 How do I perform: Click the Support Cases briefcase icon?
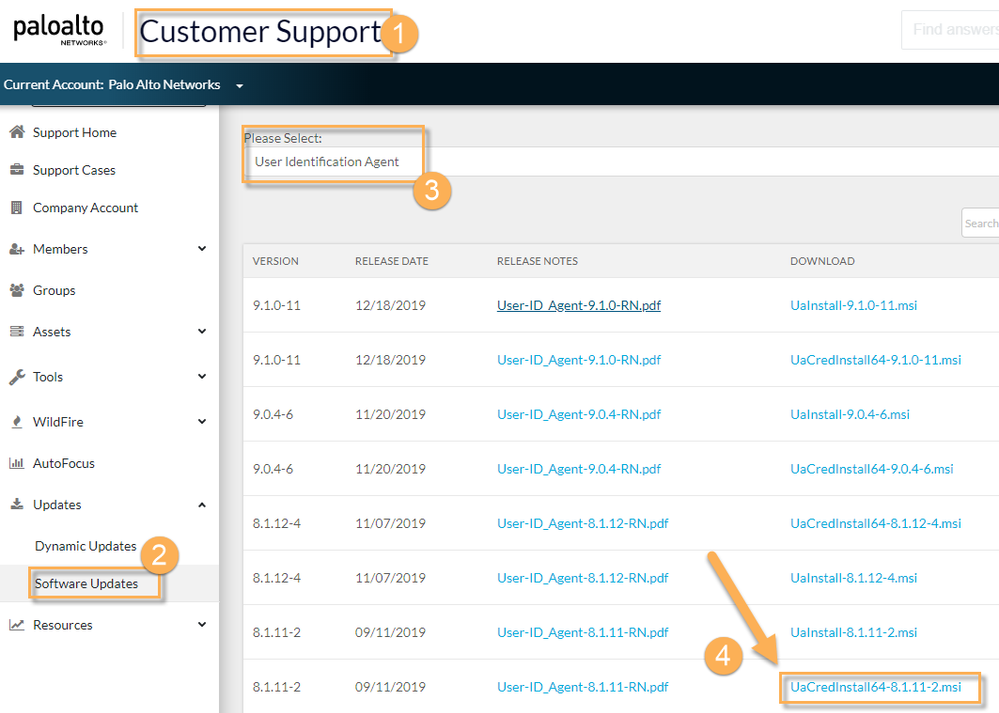[x=17, y=169]
